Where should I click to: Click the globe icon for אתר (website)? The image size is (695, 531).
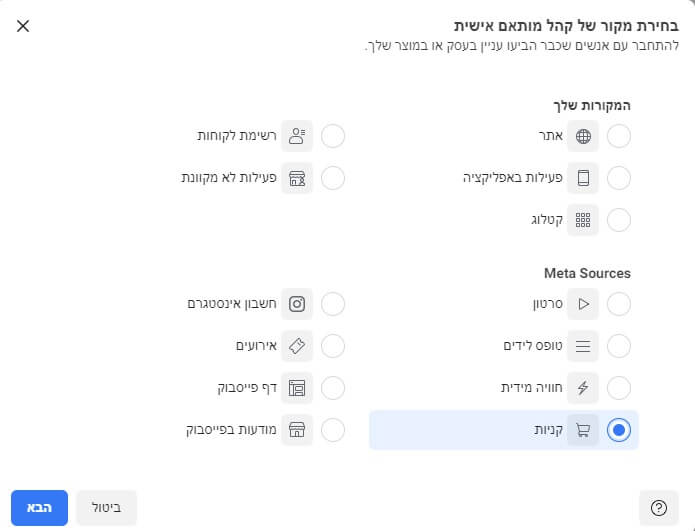[583, 137]
